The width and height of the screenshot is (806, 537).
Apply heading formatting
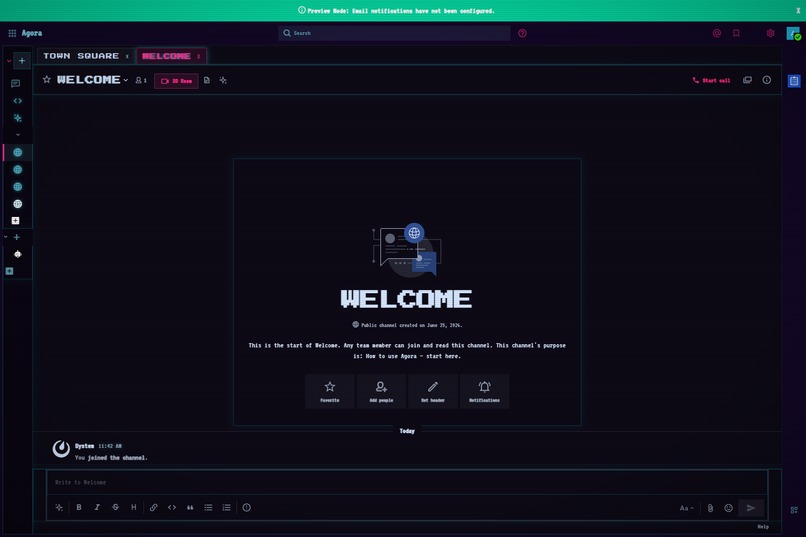tap(134, 508)
